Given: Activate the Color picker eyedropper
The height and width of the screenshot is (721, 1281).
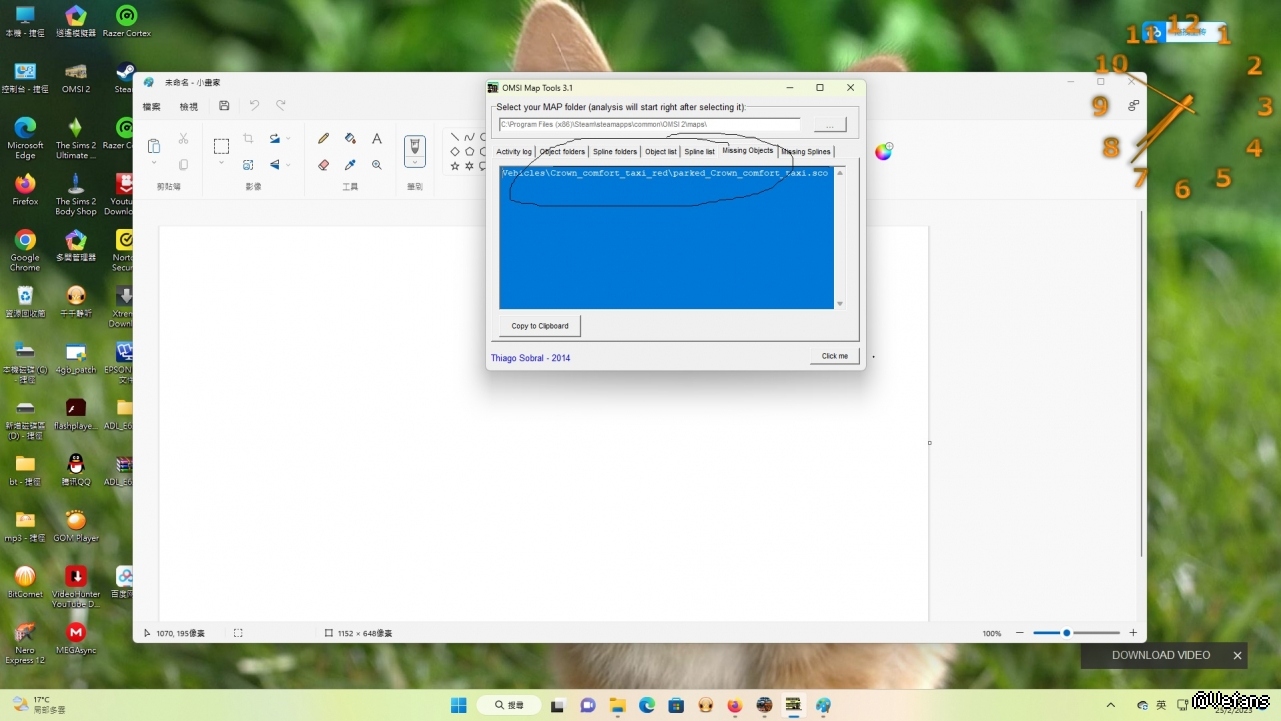Looking at the screenshot, I should click(350, 165).
